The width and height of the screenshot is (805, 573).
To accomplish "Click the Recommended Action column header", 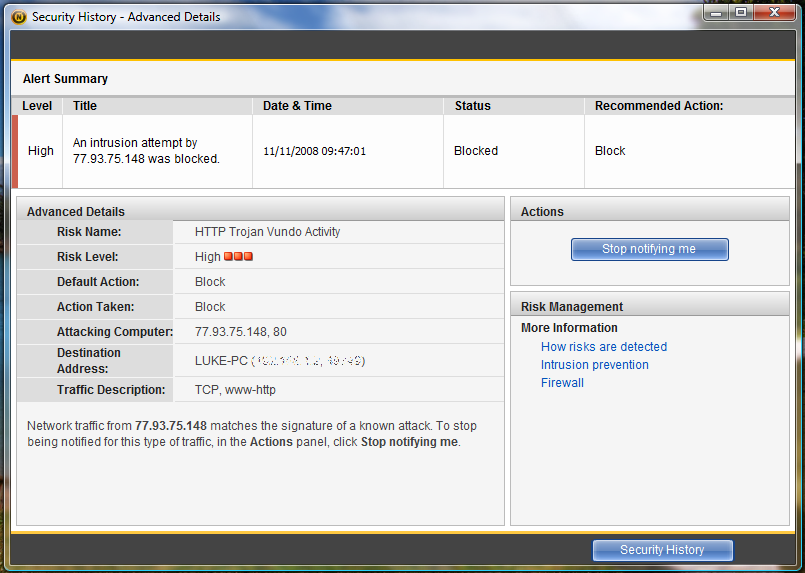I will pos(658,106).
